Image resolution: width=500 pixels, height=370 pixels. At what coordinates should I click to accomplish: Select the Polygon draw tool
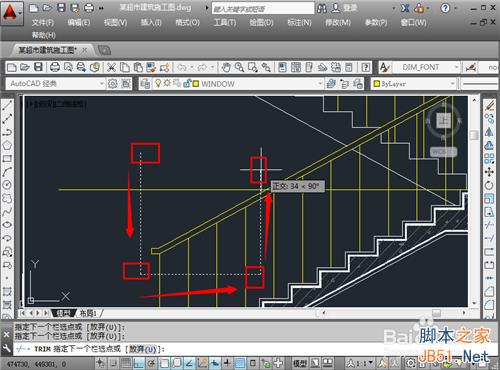(x=7, y=145)
